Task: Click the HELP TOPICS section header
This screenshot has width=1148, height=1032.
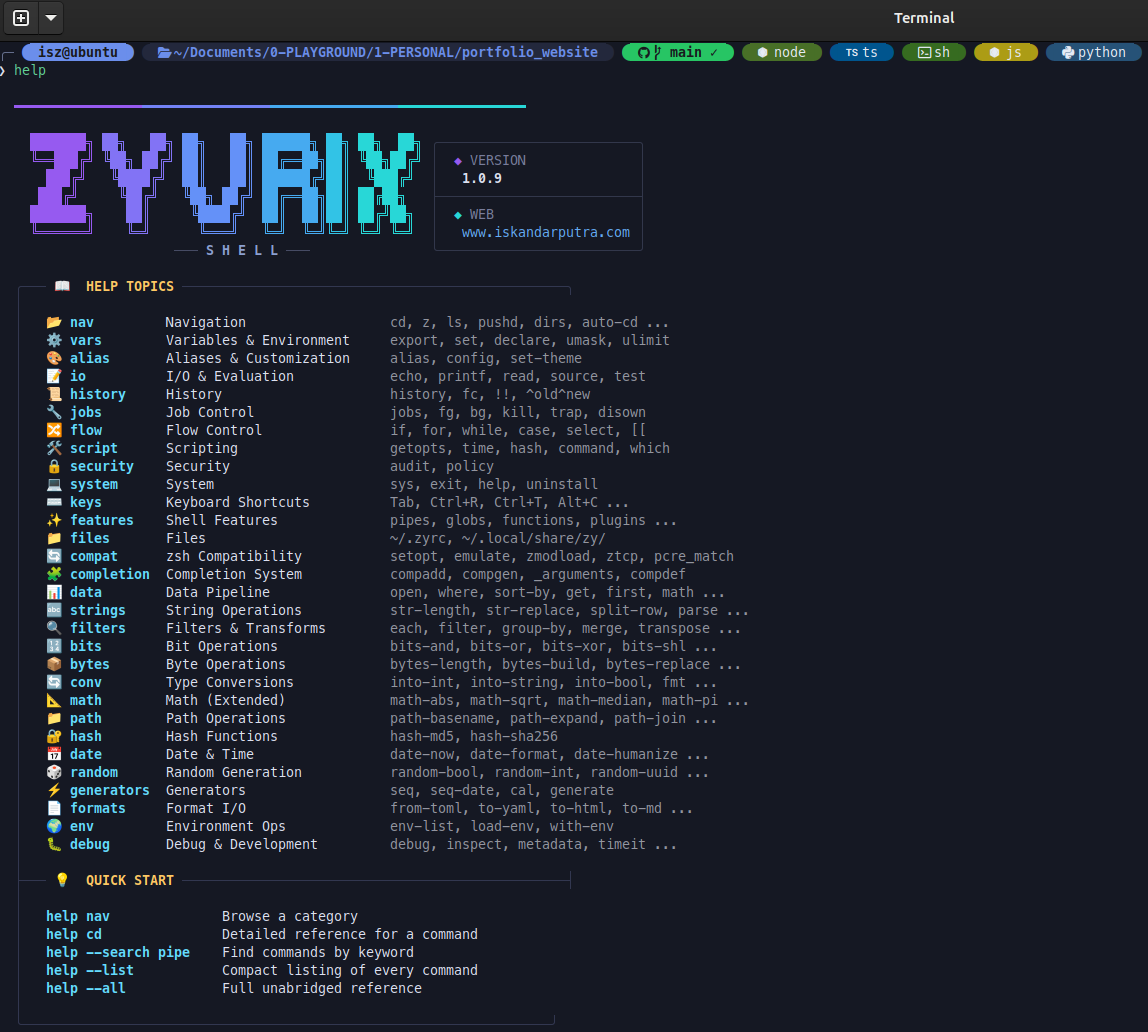Action: tap(129, 286)
